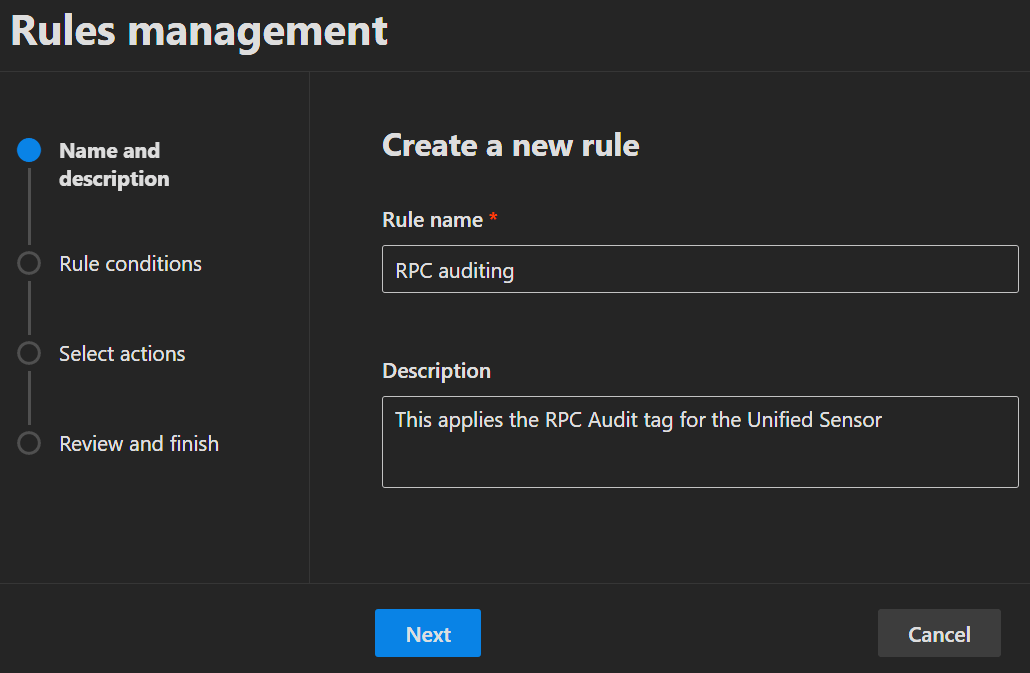Focus the Rule name field containing RPC auditing

(700, 270)
